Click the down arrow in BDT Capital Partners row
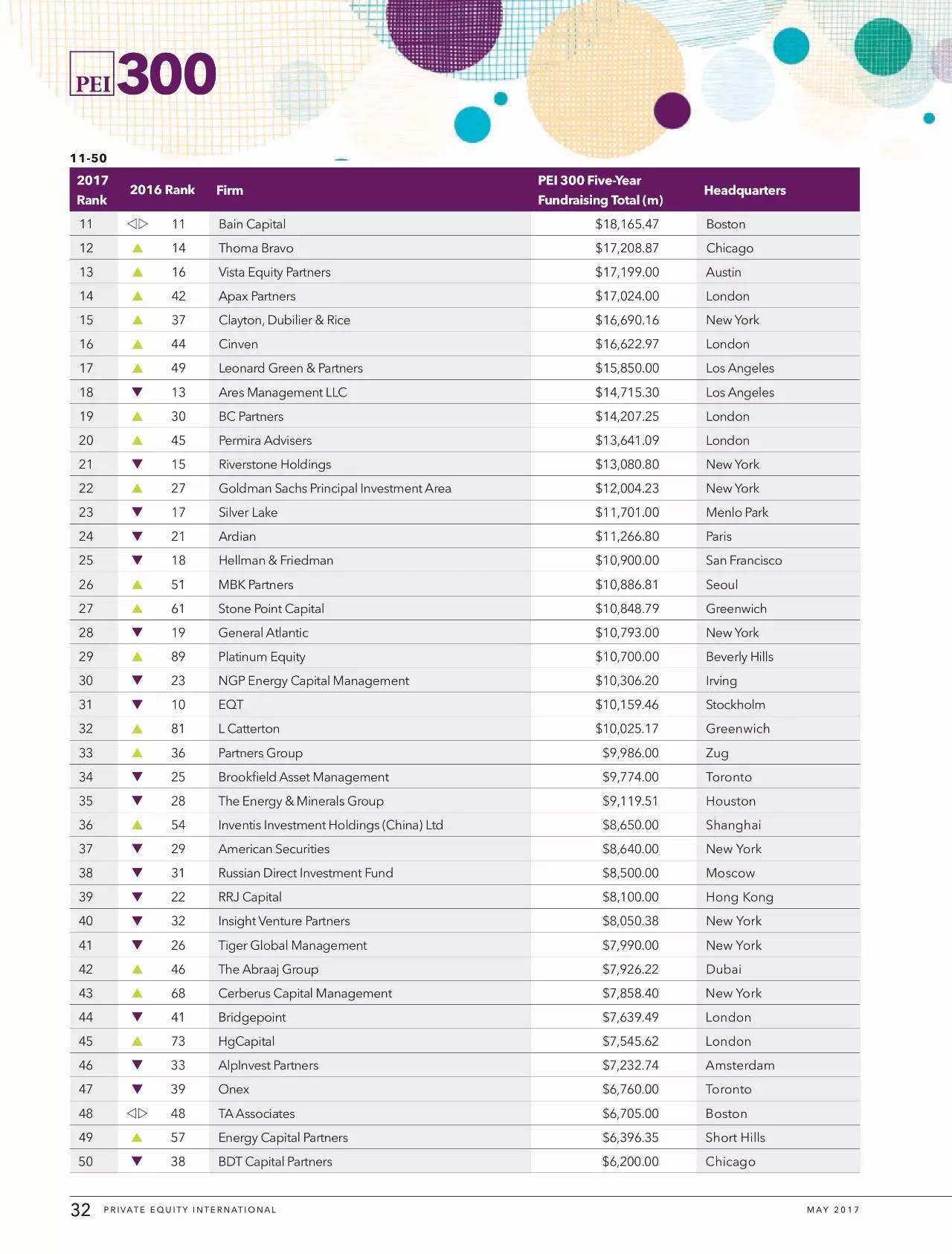This screenshot has width=952, height=1254. 137,1161
